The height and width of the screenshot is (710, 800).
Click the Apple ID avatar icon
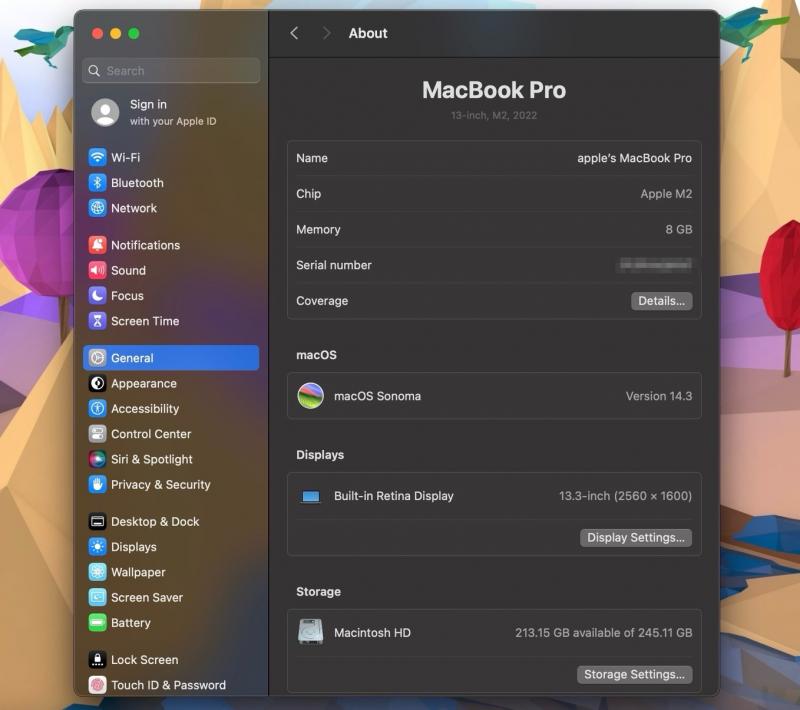105,112
